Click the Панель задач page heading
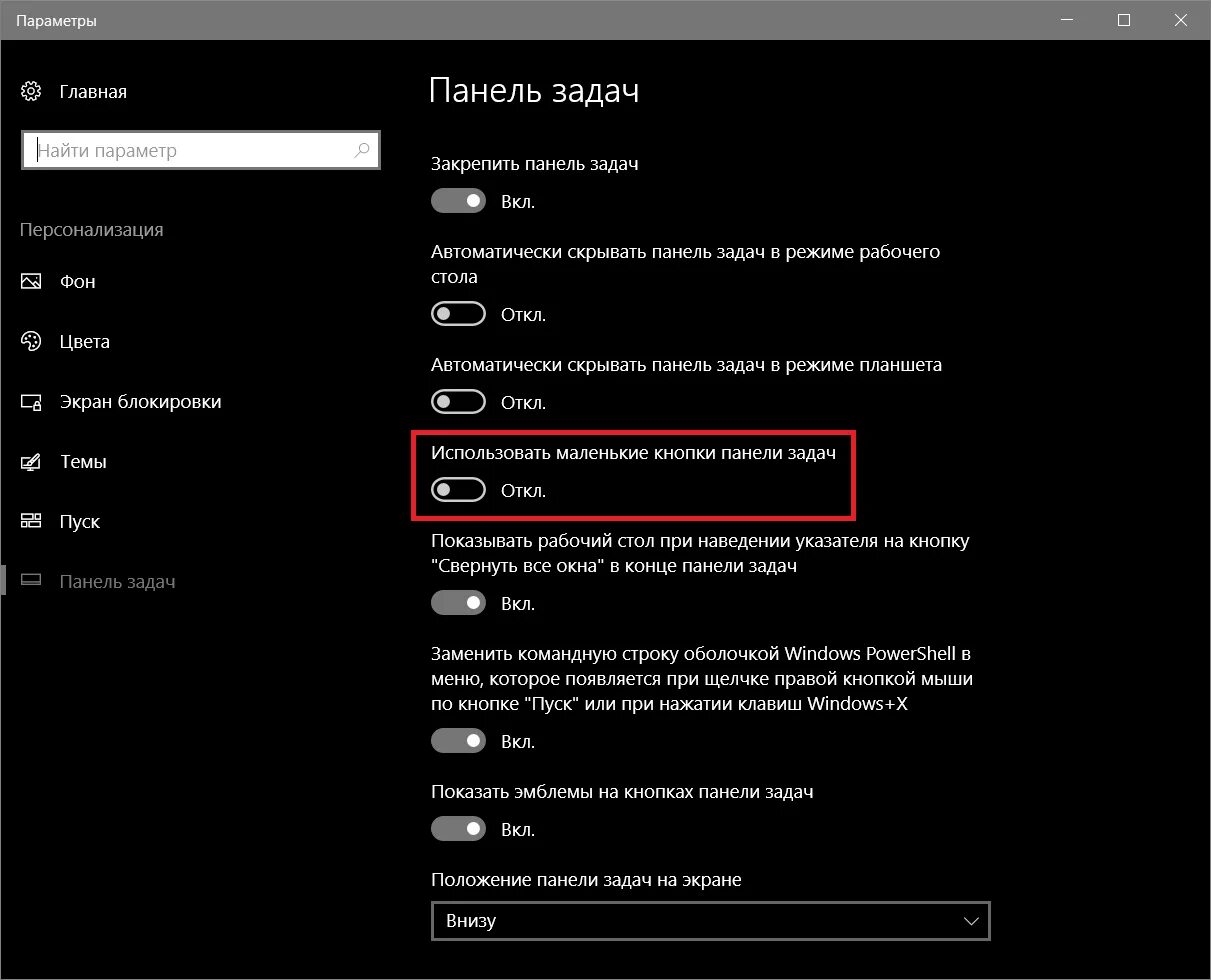Viewport: 1211px width, 980px height. (x=534, y=91)
